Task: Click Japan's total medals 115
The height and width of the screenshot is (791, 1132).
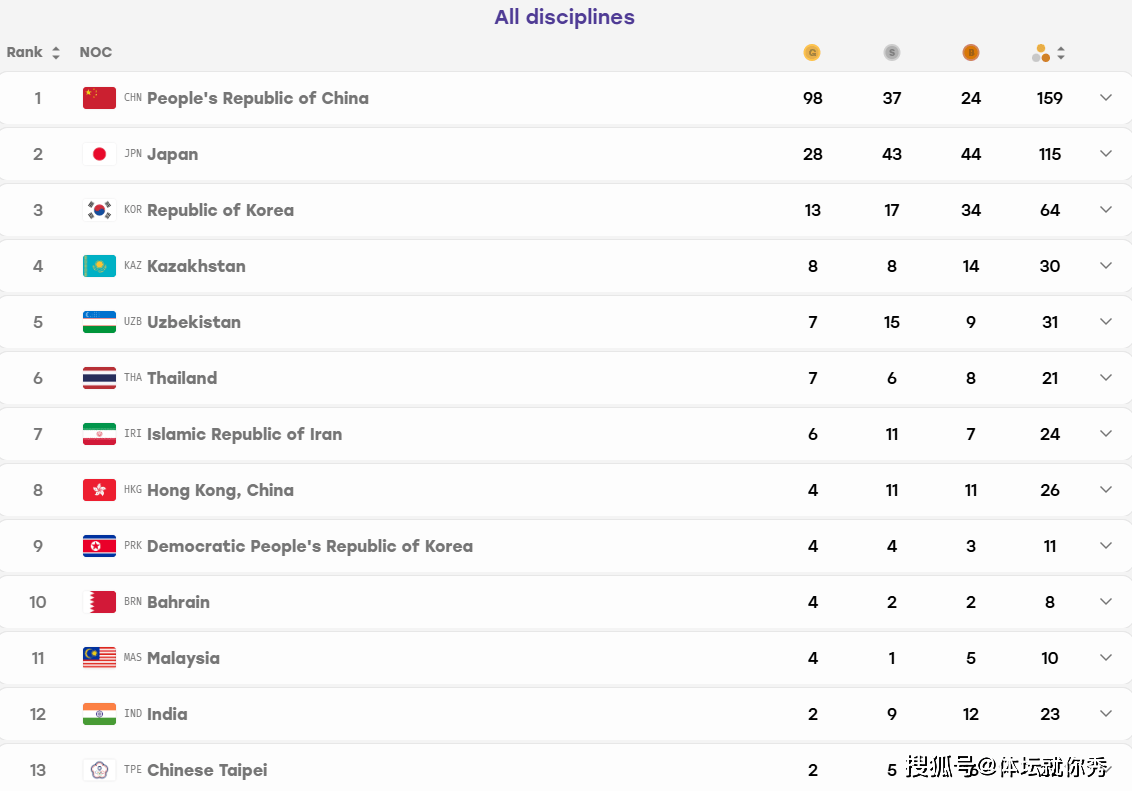Action: (x=1050, y=154)
